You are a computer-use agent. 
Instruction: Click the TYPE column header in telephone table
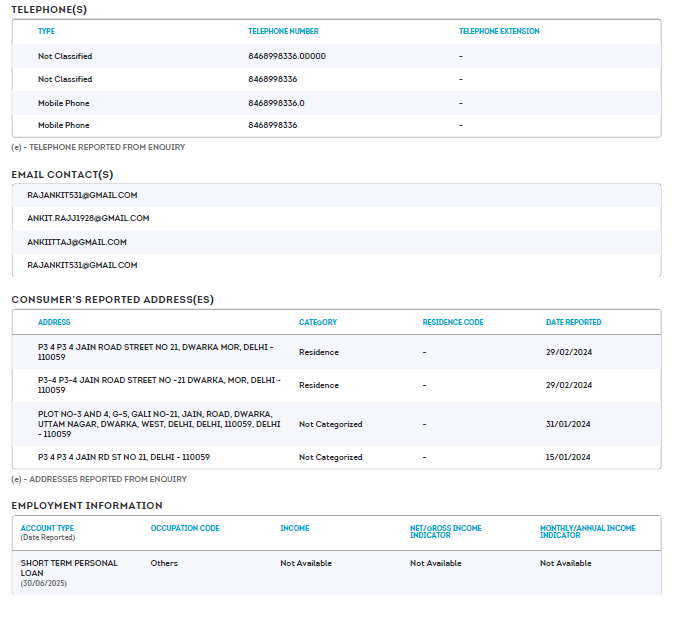(x=46, y=31)
